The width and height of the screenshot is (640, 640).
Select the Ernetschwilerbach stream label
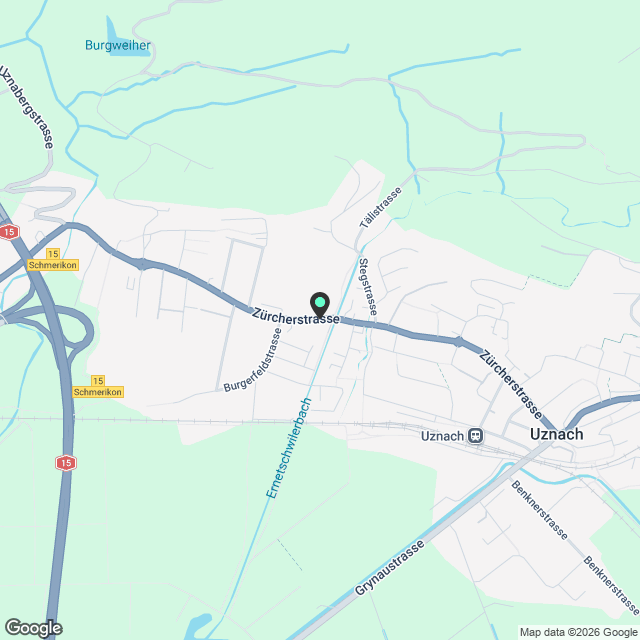289,448
